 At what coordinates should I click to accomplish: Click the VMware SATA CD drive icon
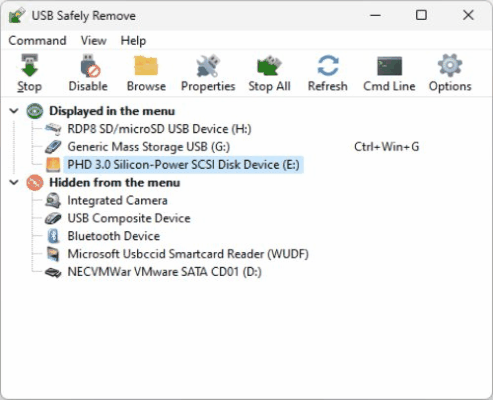53,272
